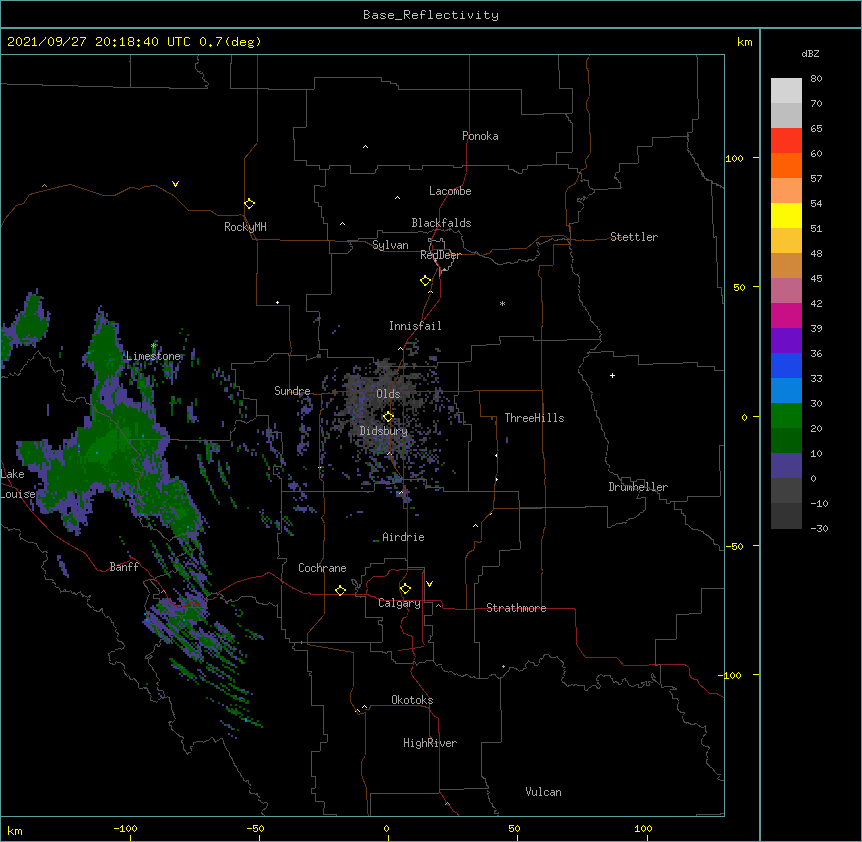Image resolution: width=862 pixels, height=842 pixels.
Task: Click the white asterisk marker east of Innisfail
Action: click(x=502, y=303)
